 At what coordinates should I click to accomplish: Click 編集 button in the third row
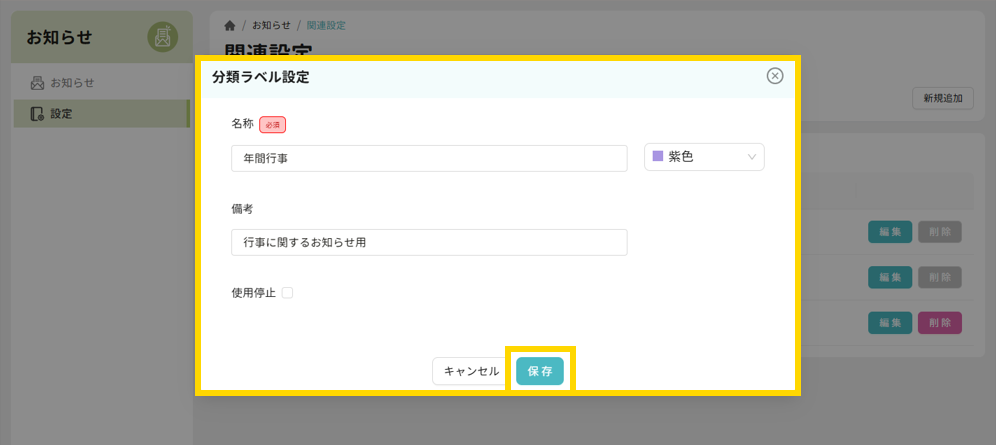(889, 323)
